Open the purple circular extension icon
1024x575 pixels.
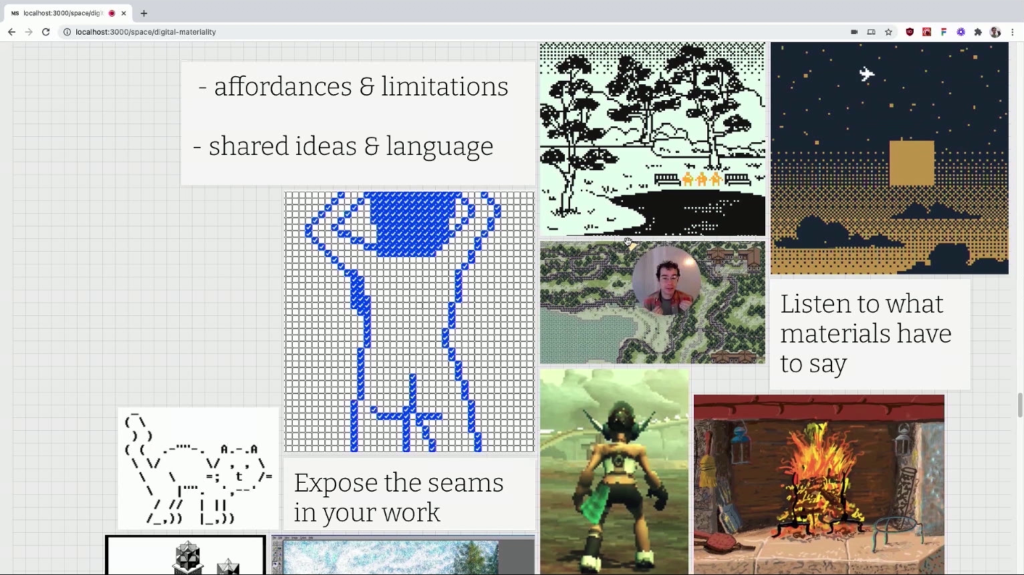[961, 32]
